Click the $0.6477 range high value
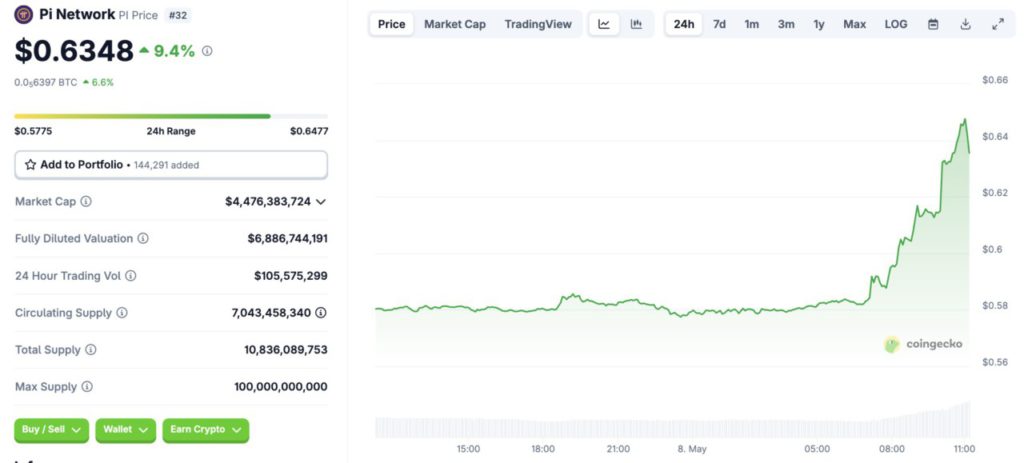1024x463 pixels. [310, 131]
